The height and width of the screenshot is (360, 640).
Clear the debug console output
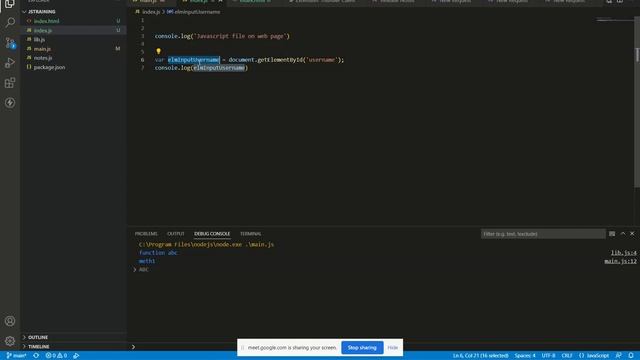(612, 234)
